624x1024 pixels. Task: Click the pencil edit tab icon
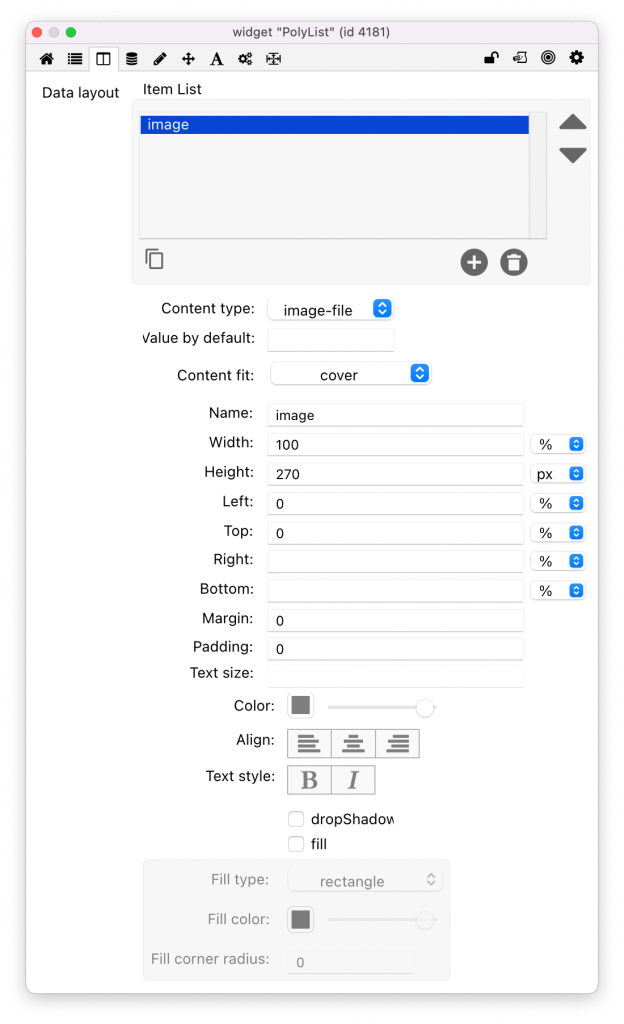[x=160, y=59]
